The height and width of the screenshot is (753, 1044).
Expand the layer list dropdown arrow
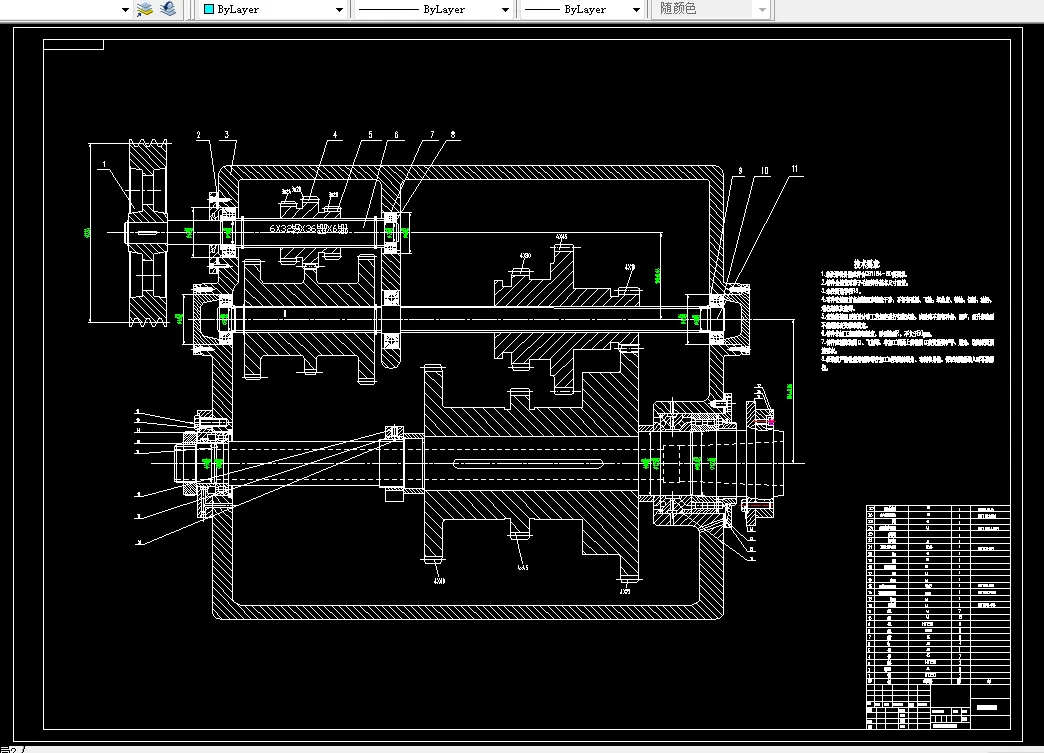(126, 10)
